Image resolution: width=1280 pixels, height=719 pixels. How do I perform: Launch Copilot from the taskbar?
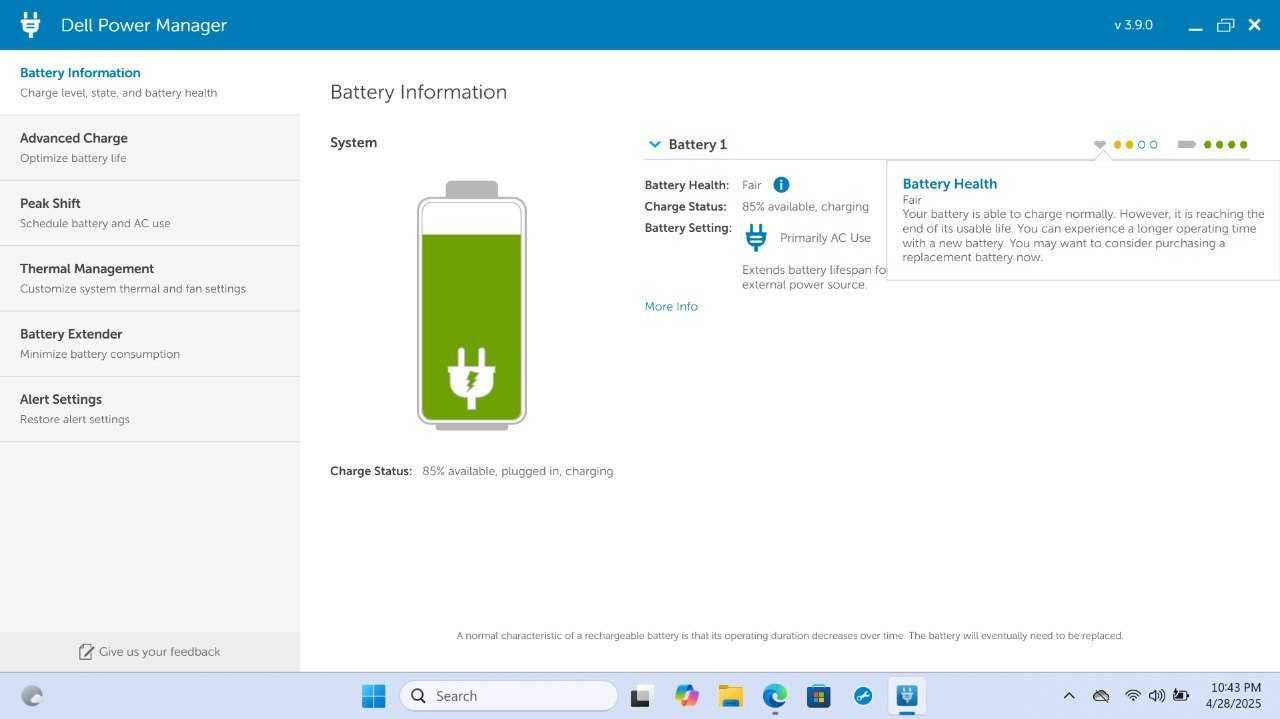coord(686,696)
